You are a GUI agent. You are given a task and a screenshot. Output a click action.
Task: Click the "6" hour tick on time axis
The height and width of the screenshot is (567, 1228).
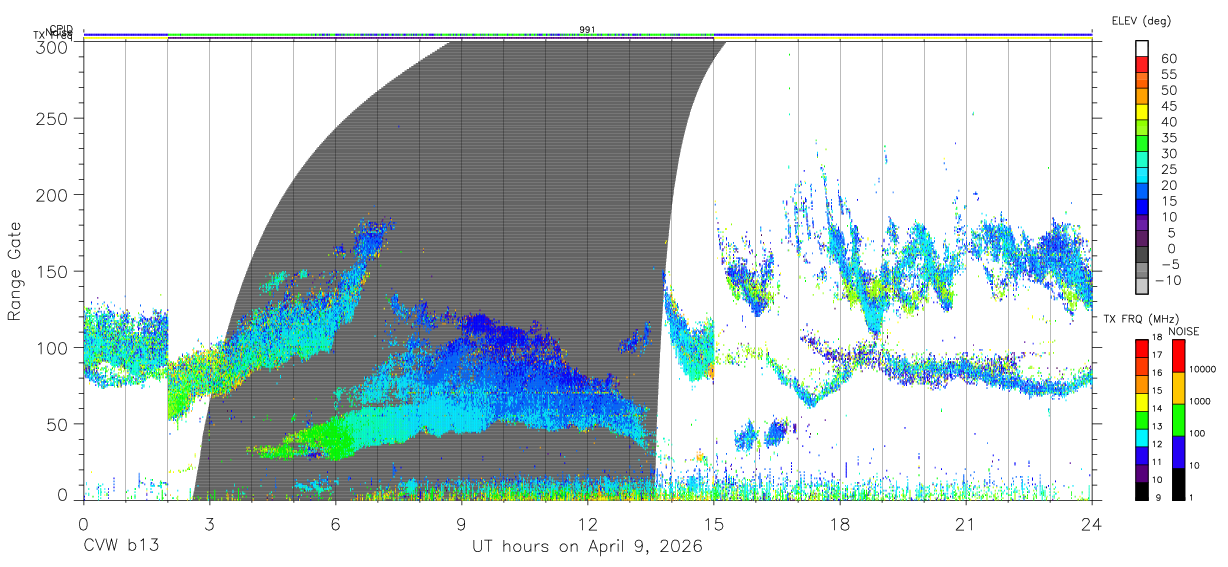(335, 524)
